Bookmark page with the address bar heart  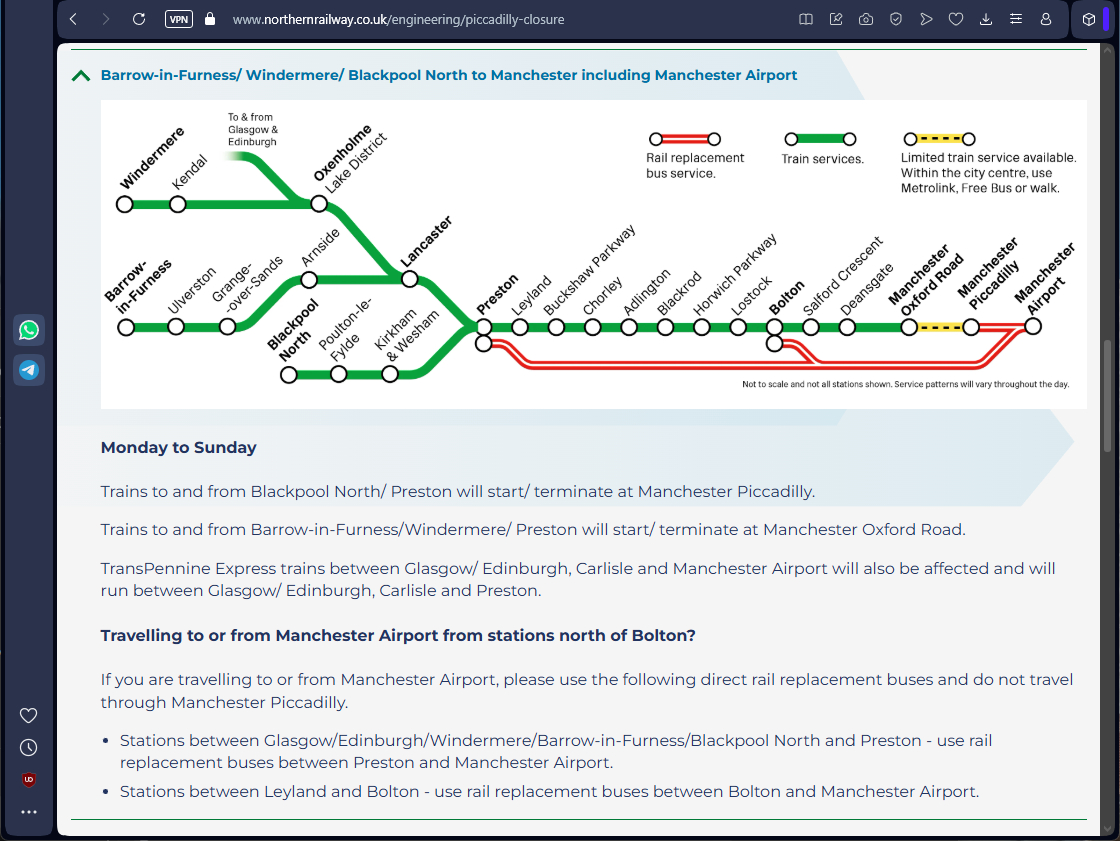point(956,19)
